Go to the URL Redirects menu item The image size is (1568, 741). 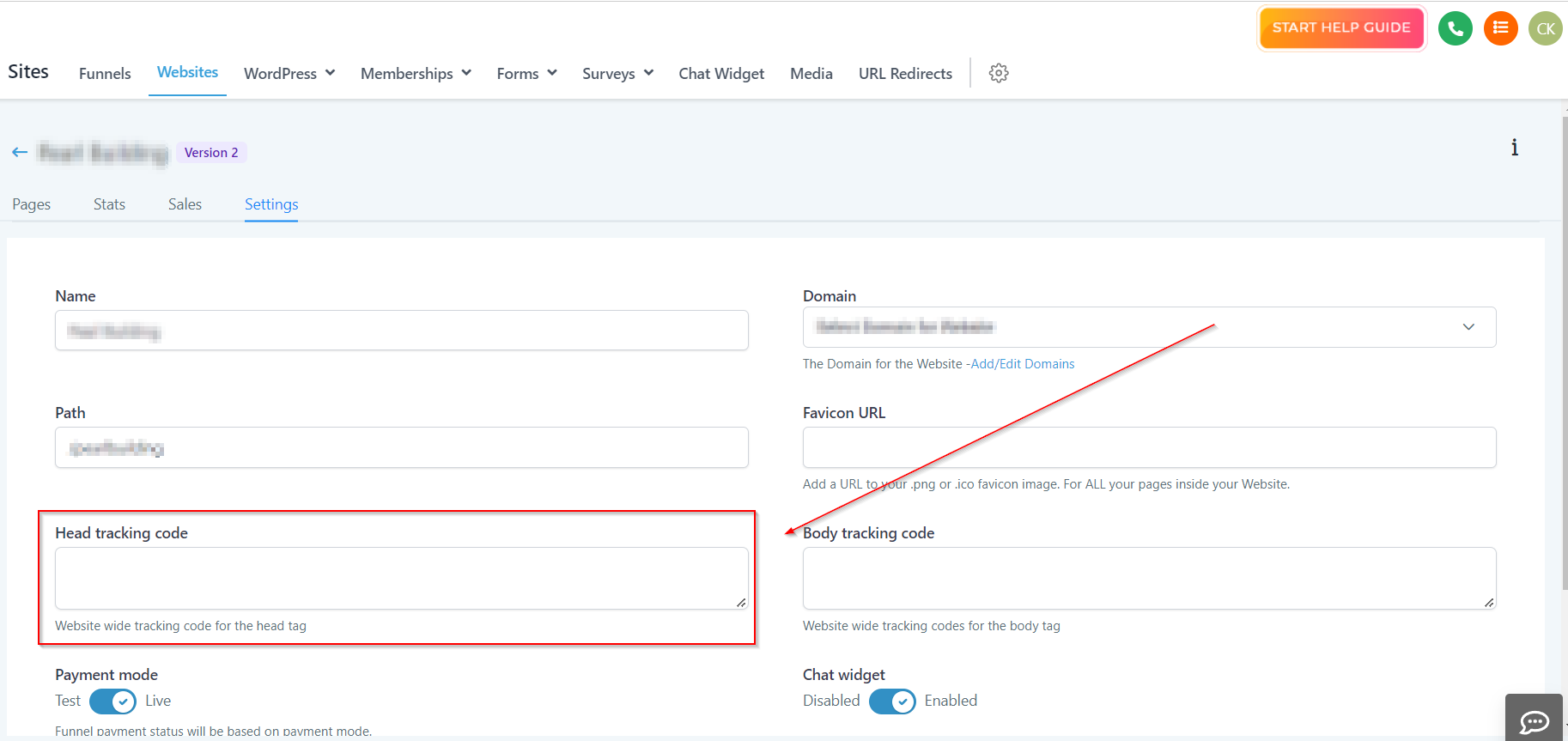click(x=905, y=74)
